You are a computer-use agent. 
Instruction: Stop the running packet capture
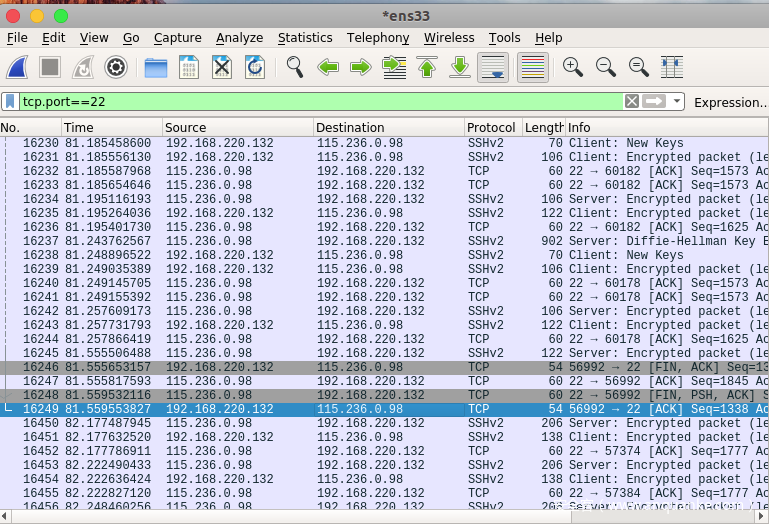coord(50,68)
